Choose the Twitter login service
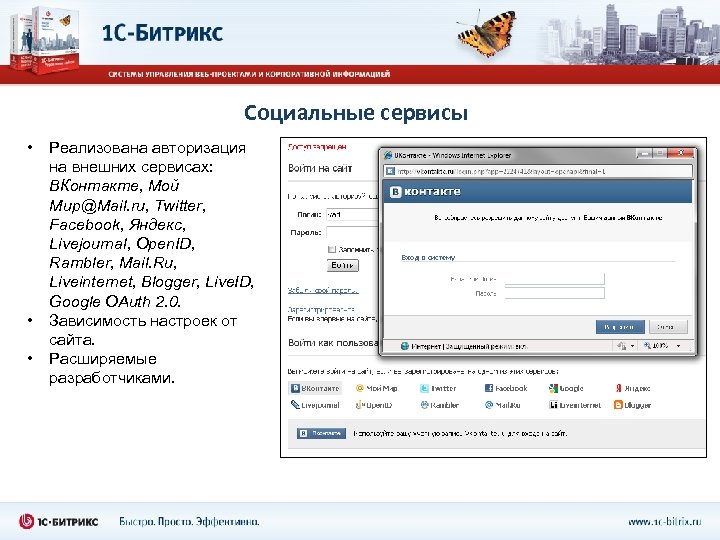720x540 pixels. (438, 388)
